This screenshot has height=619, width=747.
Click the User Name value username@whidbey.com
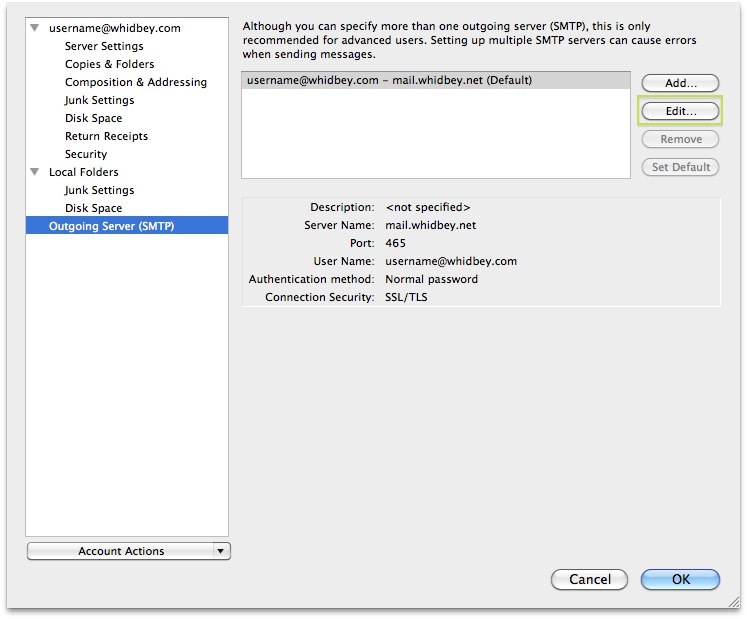pos(451,262)
